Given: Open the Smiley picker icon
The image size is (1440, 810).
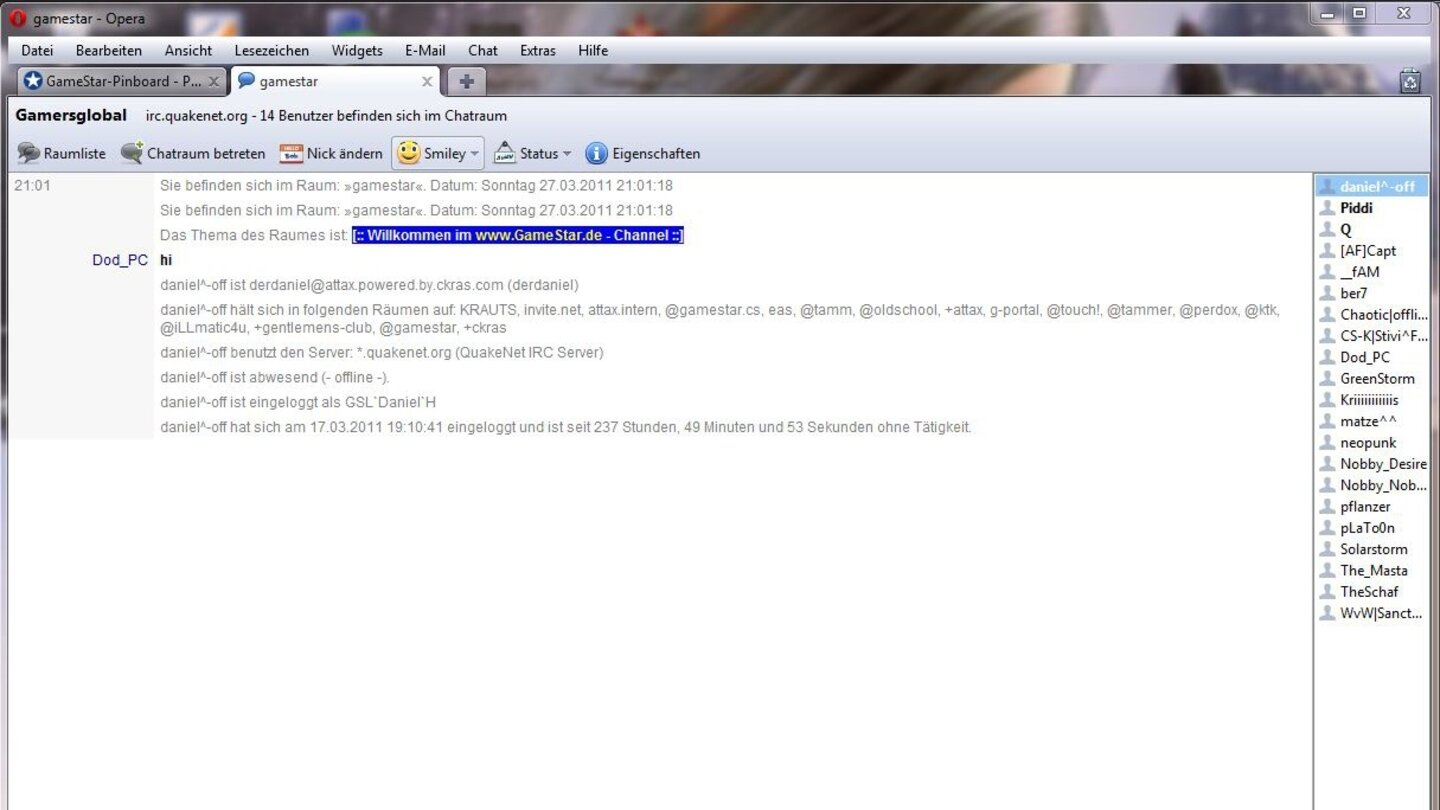Looking at the screenshot, I should coord(408,153).
